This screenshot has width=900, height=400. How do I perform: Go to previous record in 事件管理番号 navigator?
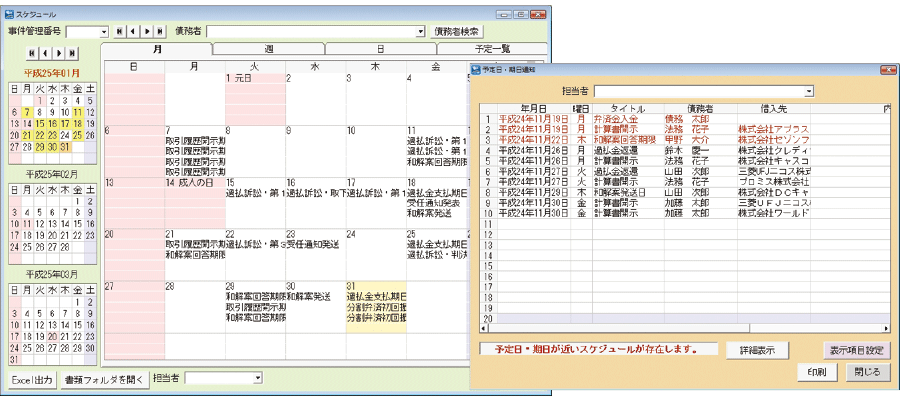coord(134,32)
